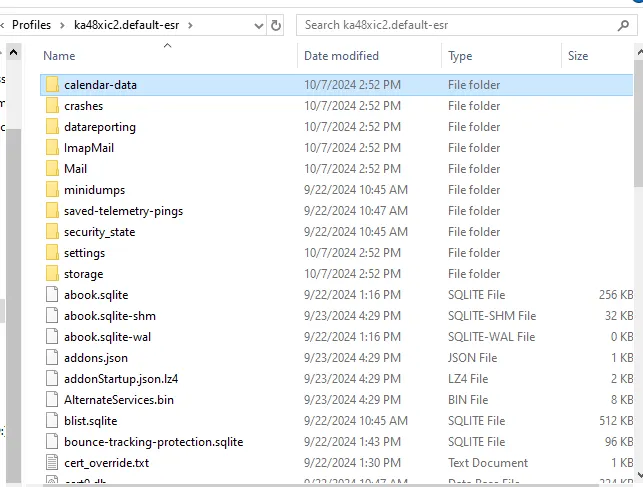Sort by the Name column header

(x=59, y=56)
